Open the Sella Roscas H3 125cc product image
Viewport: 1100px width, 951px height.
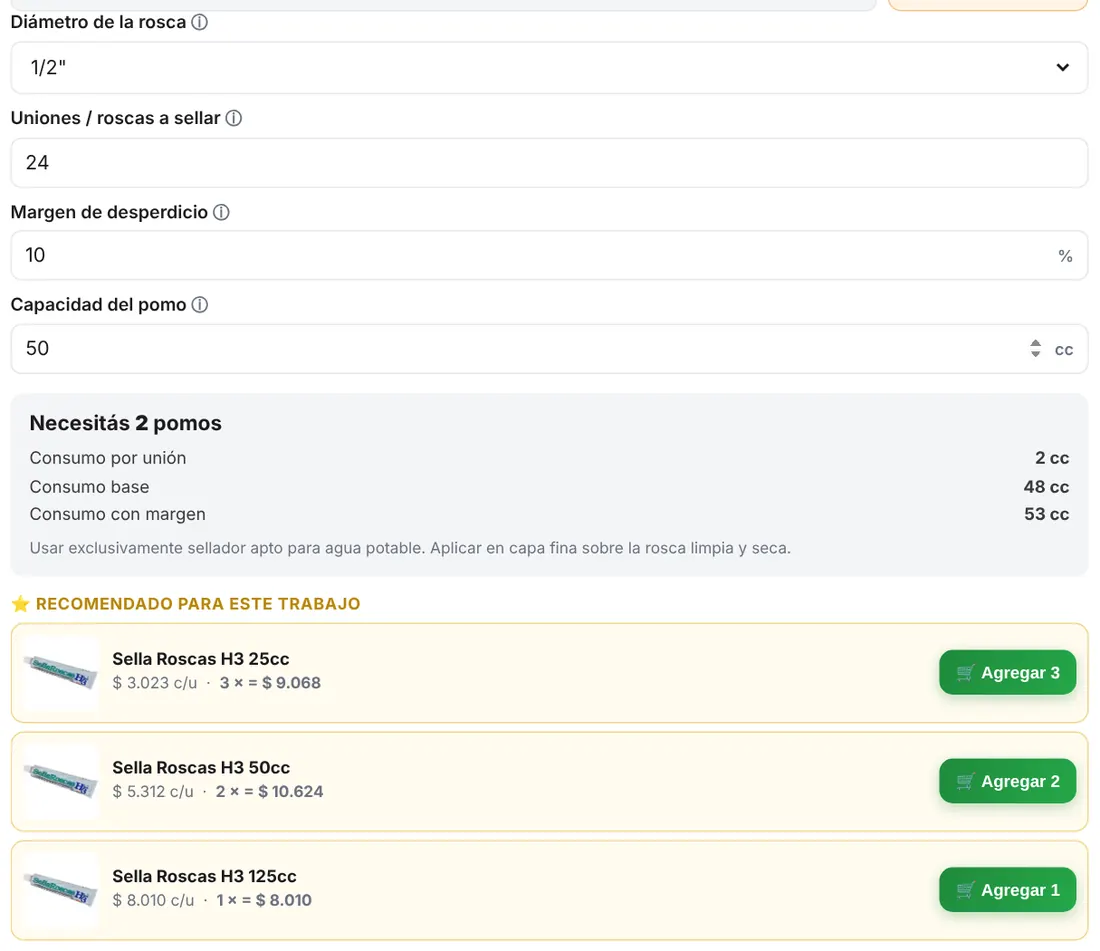point(61,890)
